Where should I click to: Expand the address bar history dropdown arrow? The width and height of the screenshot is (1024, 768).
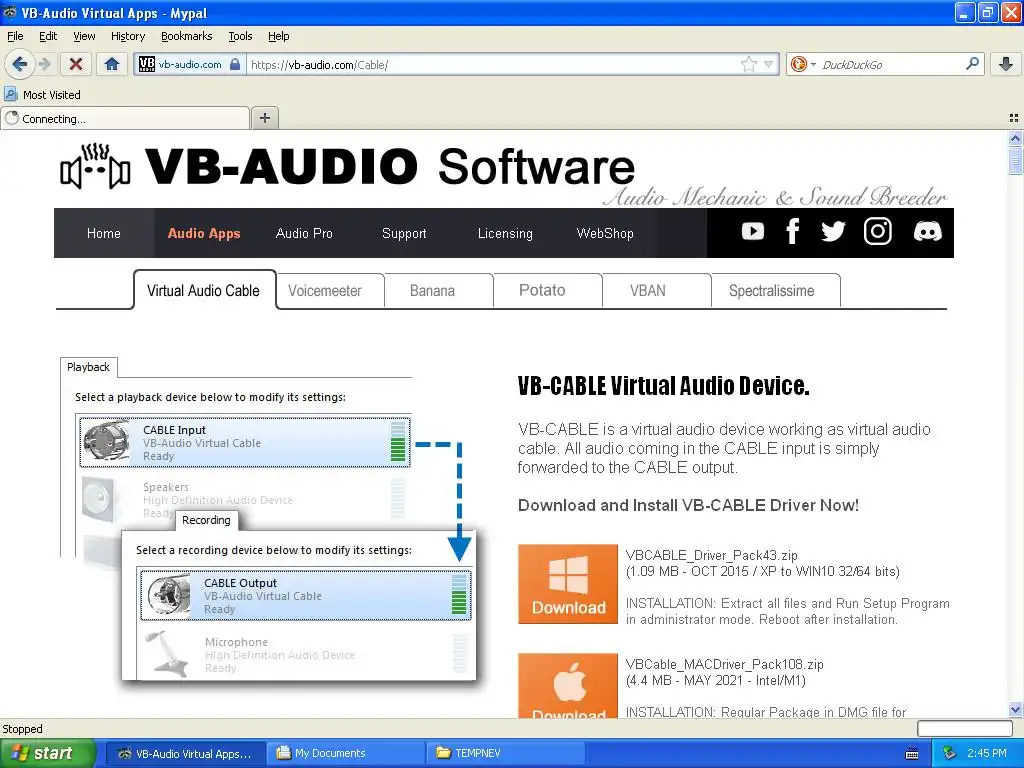pos(769,64)
